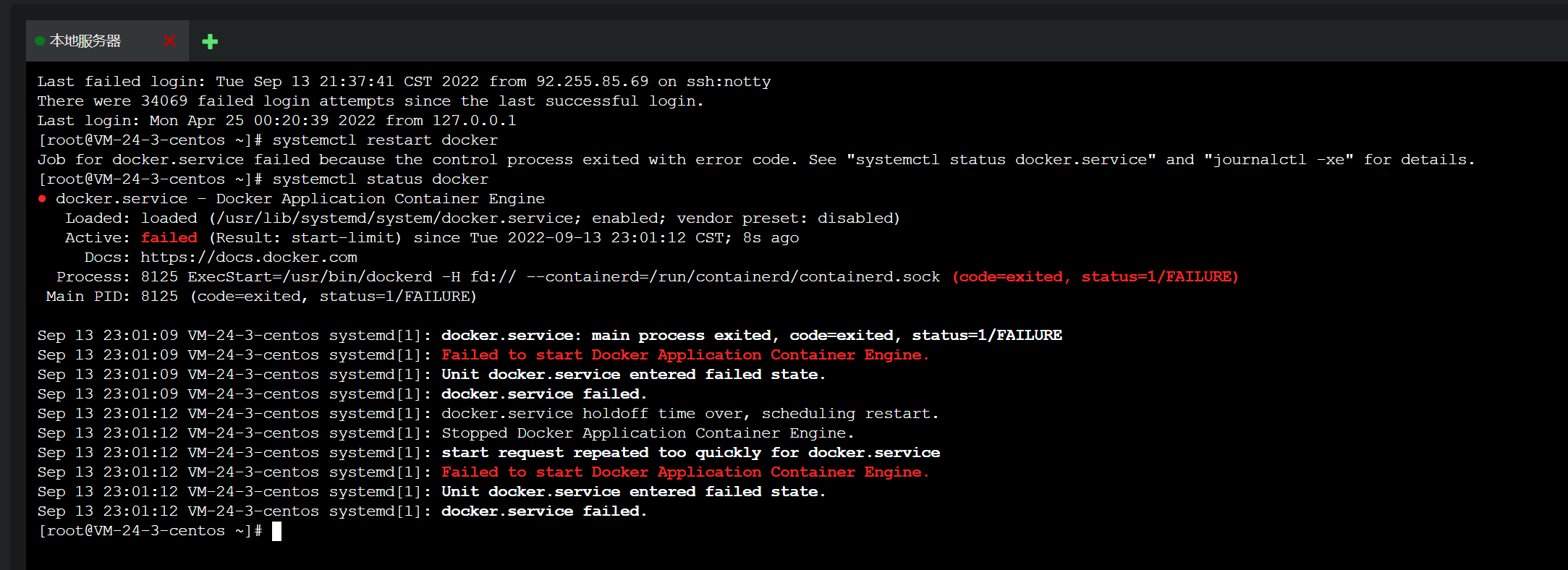Click the red status dot before docker.service
The height and width of the screenshot is (570, 1568).
click(x=42, y=198)
